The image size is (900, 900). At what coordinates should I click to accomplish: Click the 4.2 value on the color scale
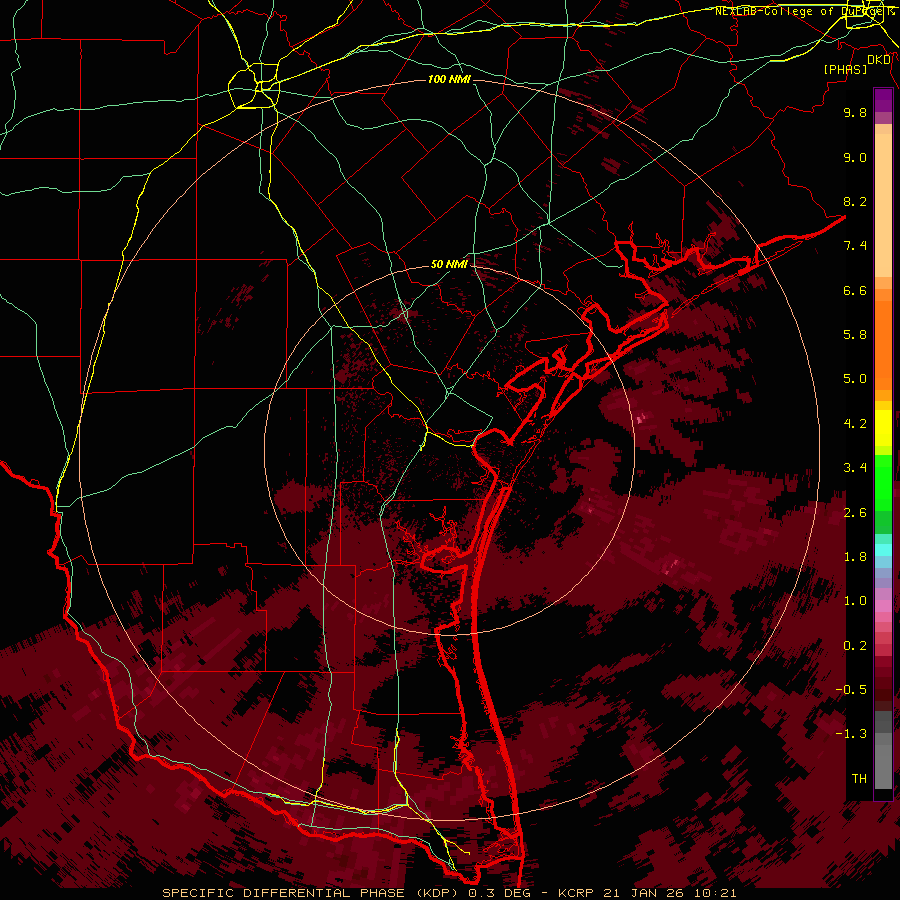point(855,424)
